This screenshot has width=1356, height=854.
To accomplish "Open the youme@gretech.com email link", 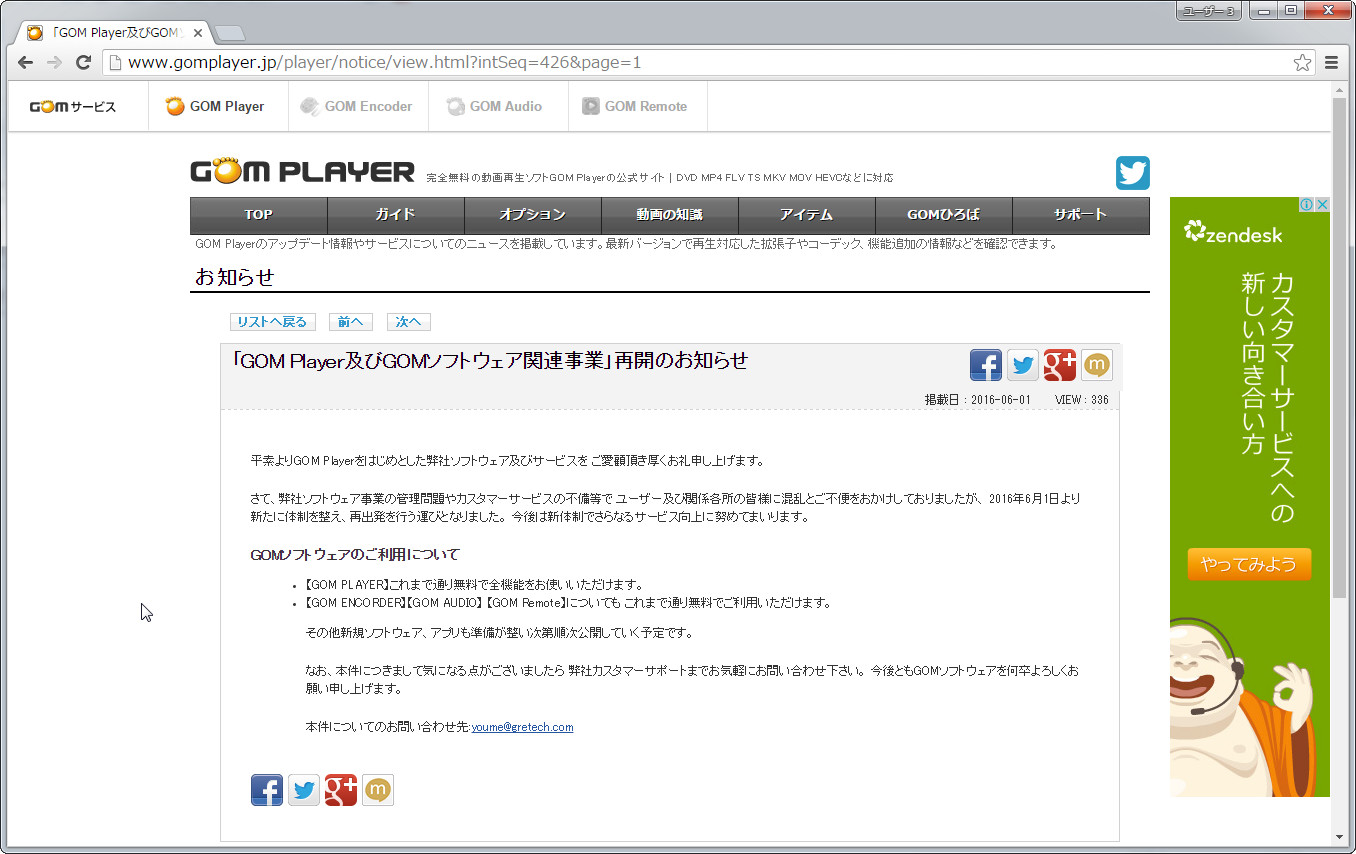I will coord(522,727).
